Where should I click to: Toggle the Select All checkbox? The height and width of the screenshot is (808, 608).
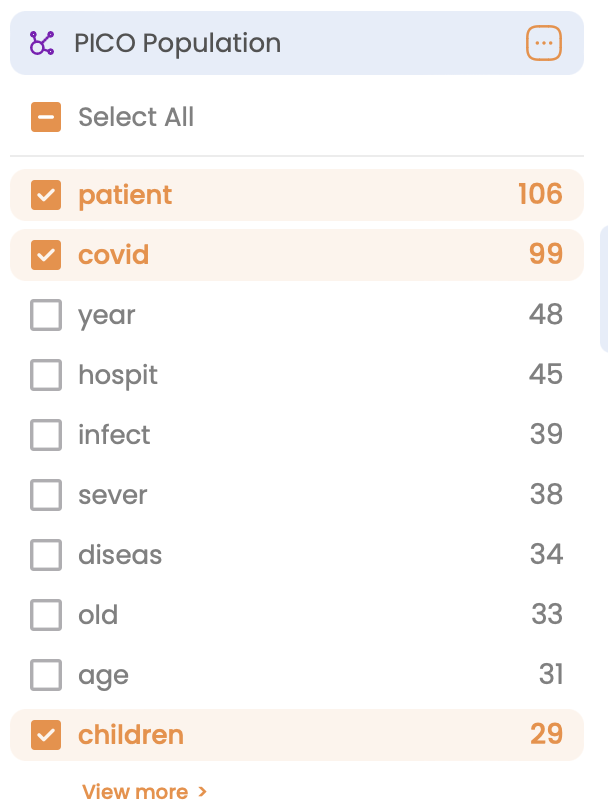46,117
